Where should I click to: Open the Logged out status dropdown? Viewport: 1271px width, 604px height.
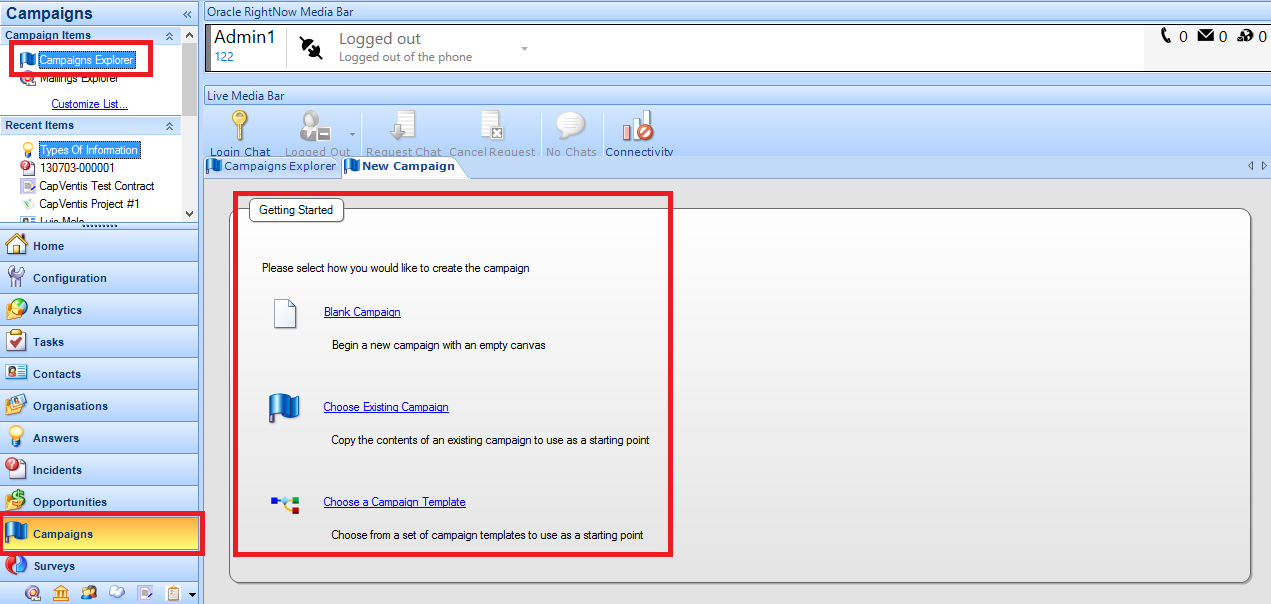tap(524, 49)
